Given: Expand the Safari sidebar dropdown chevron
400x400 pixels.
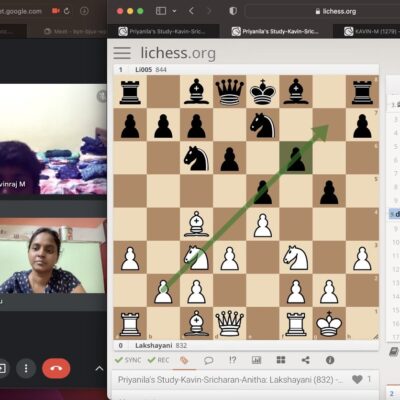Looking at the screenshot, I should point(174,11).
